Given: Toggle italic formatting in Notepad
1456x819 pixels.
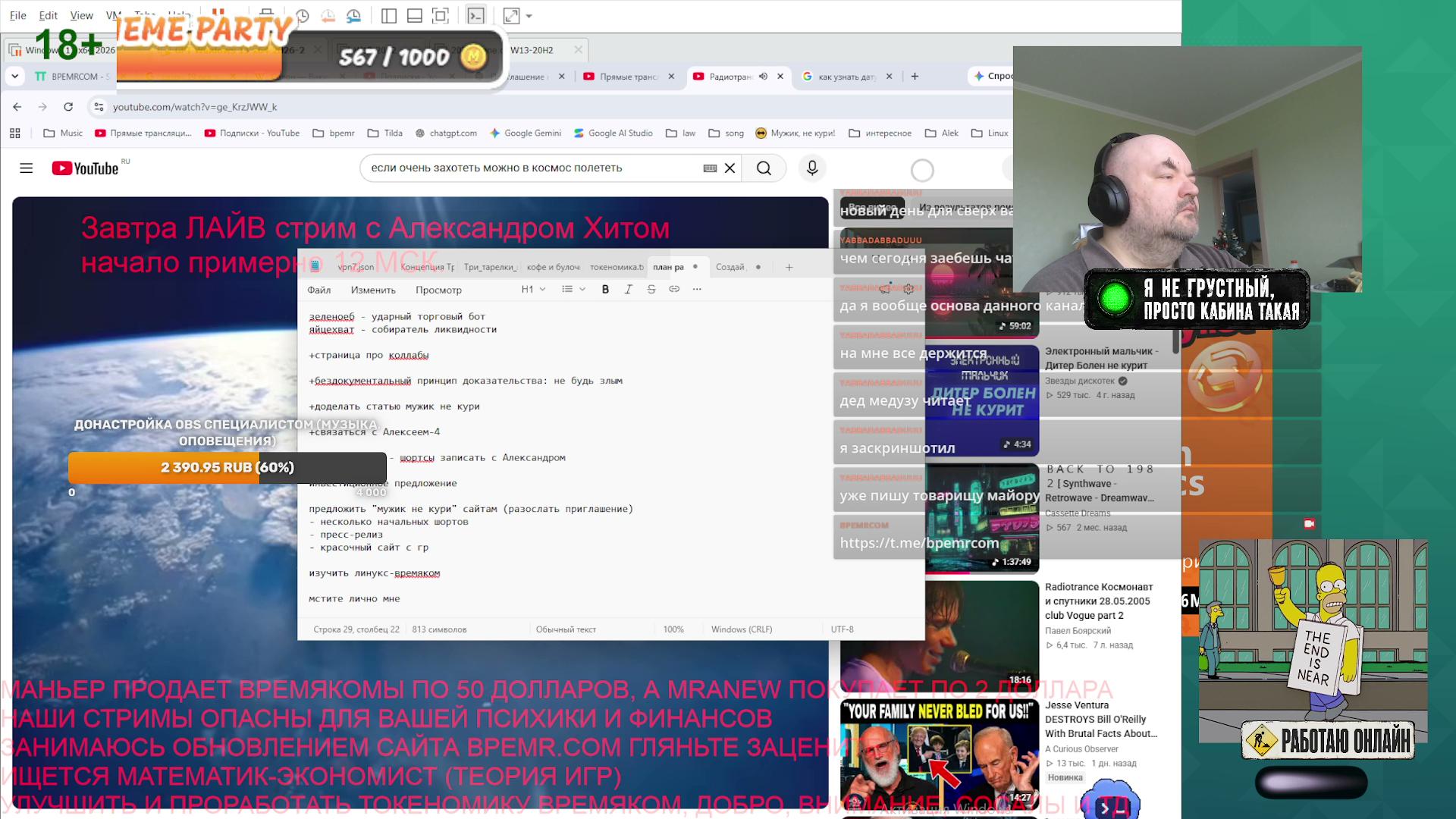Looking at the screenshot, I should tap(629, 289).
